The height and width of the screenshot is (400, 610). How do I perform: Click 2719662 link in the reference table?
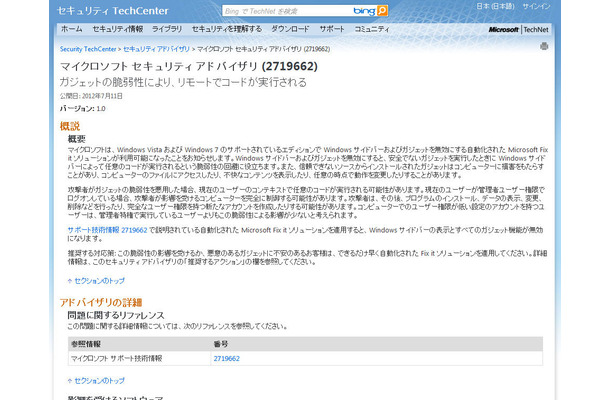pyautogui.click(x=226, y=358)
